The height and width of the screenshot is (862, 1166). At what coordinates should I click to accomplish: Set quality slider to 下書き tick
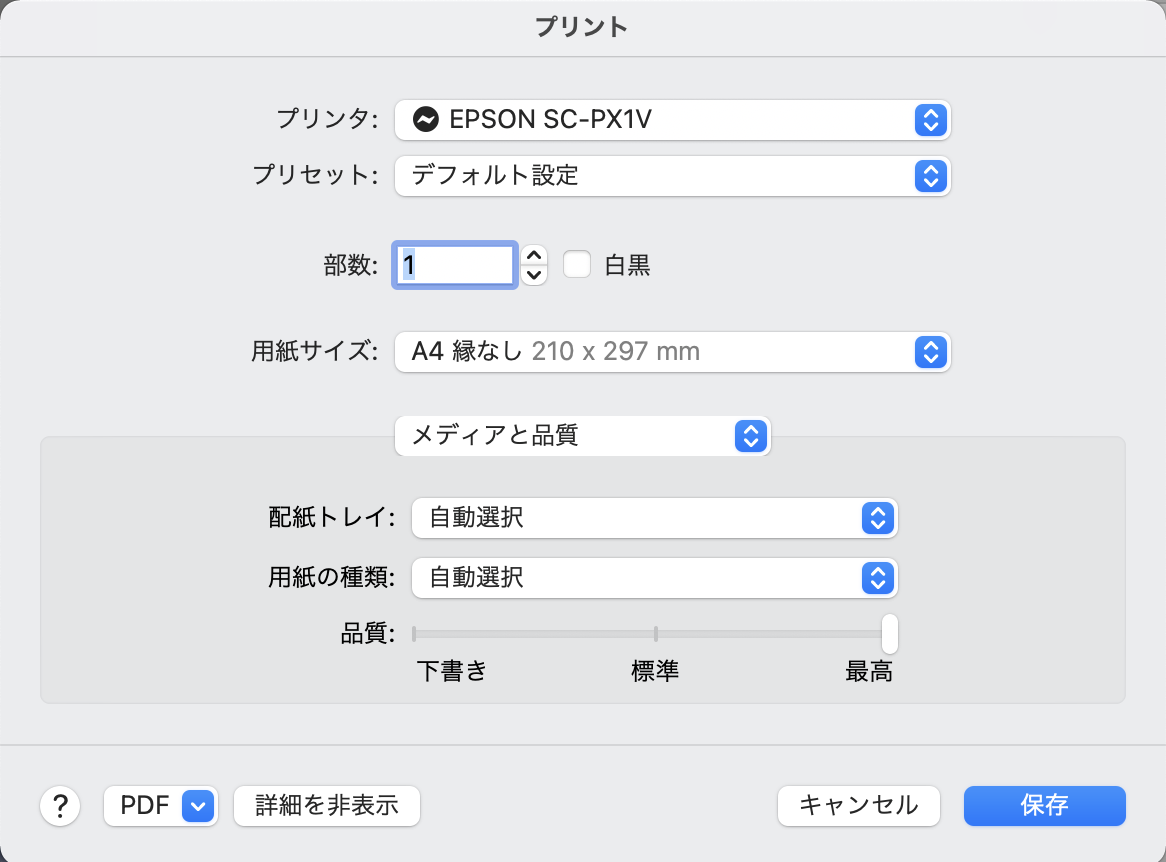tap(414, 633)
